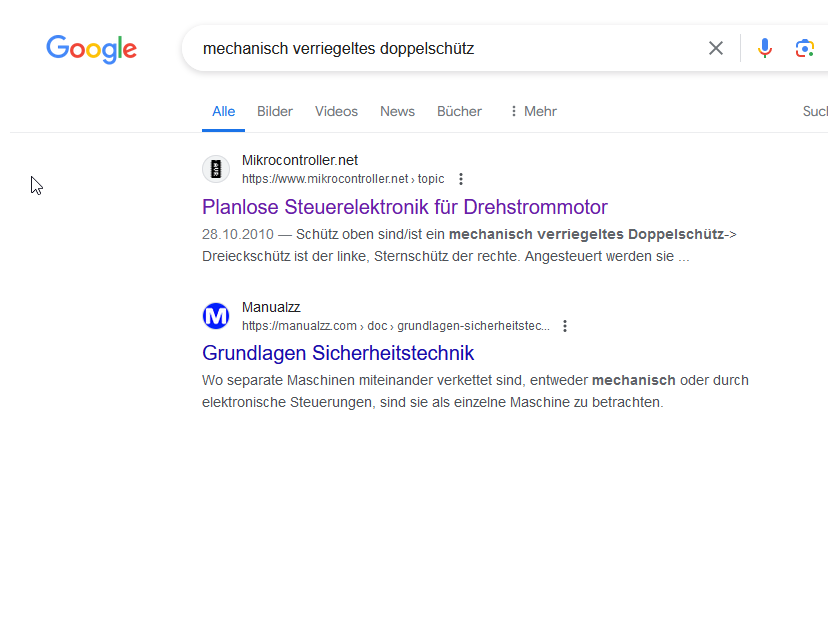Switch to the Bücher tab
The height and width of the screenshot is (641, 828).
(459, 111)
